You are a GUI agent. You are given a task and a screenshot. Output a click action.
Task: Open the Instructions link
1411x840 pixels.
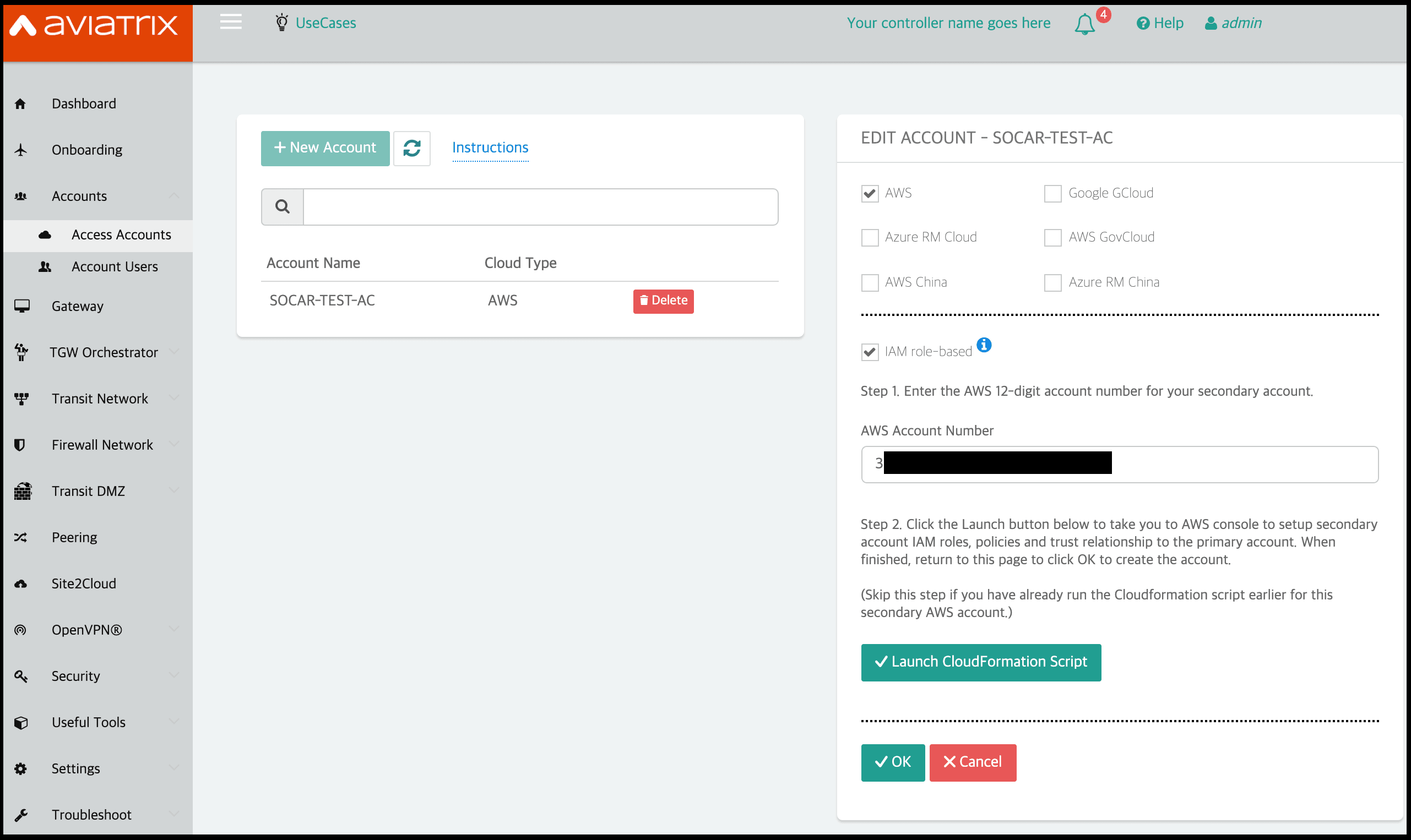click(490, 148)
